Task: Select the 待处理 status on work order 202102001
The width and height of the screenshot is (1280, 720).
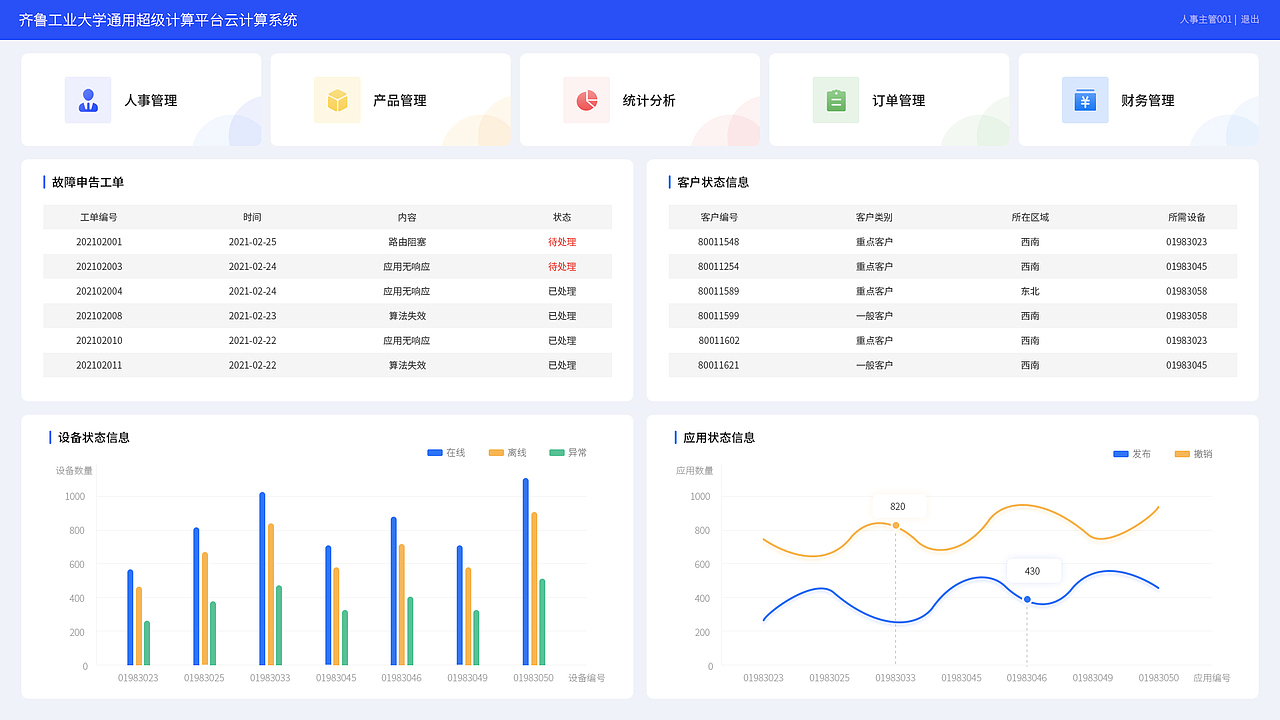Action: pyautogui.click(x=562, y=241)
